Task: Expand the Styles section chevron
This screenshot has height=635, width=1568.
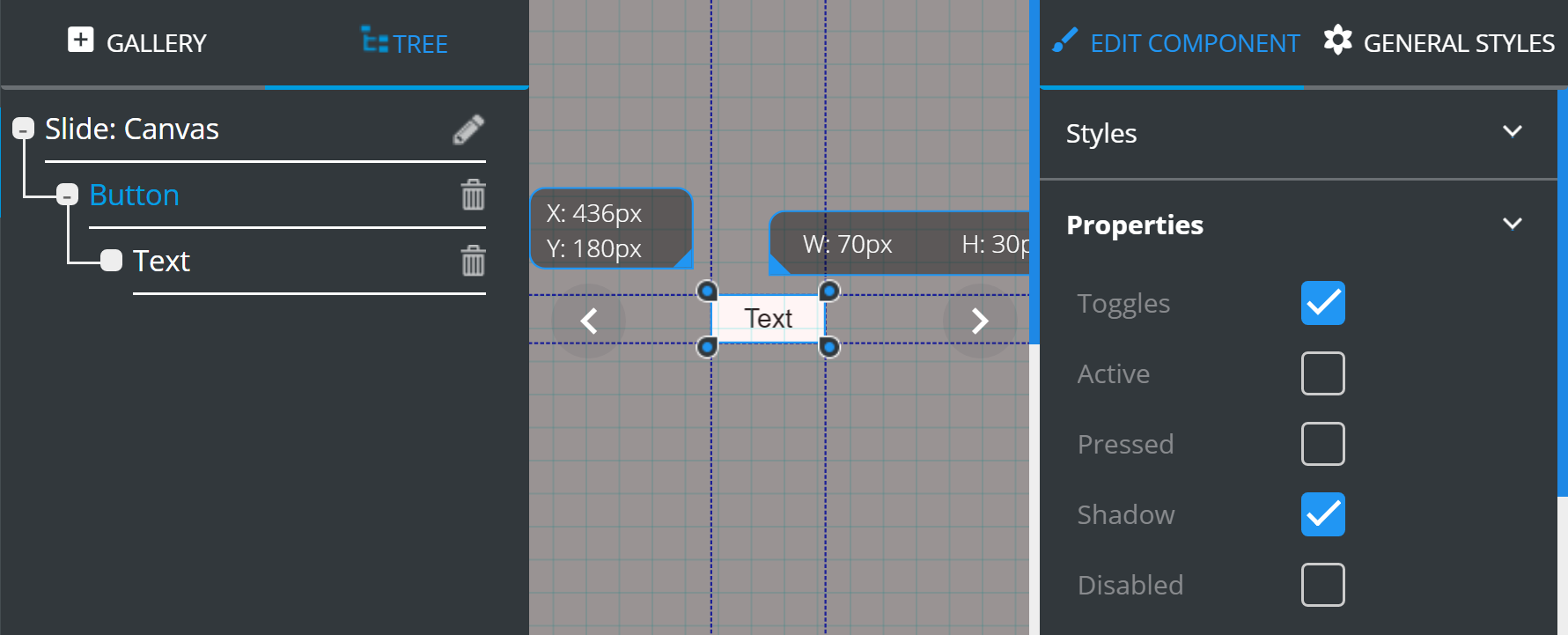Action: point(1512,132)
